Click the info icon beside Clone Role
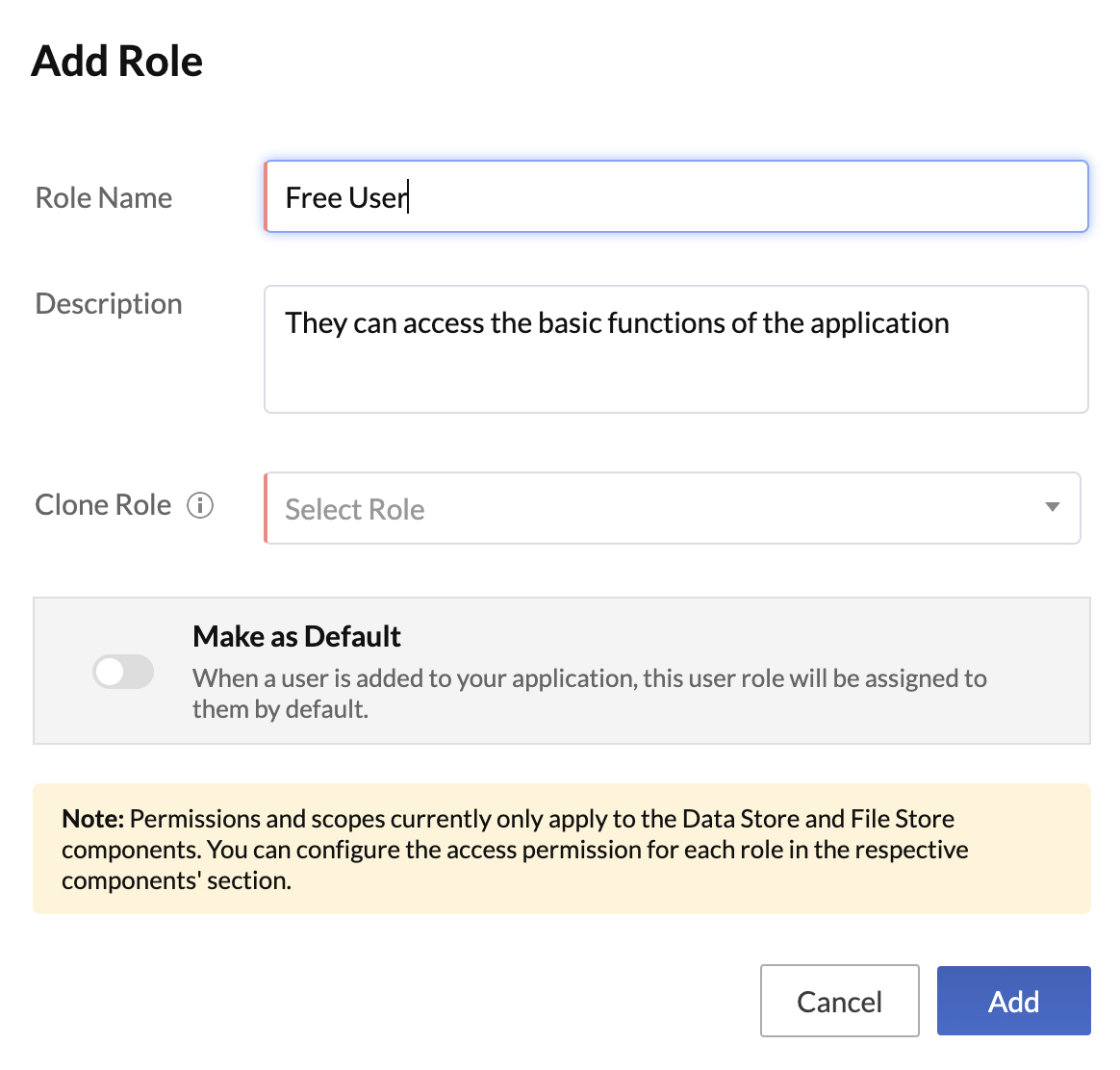1120x1070 pixels. pyautogui.click(x=201, y=505)
